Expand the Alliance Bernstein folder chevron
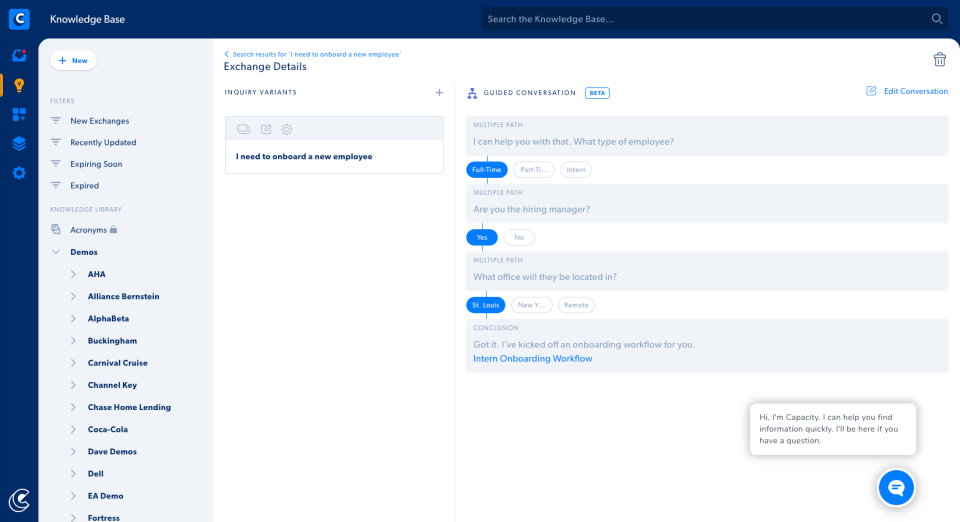 click(73, 296)
